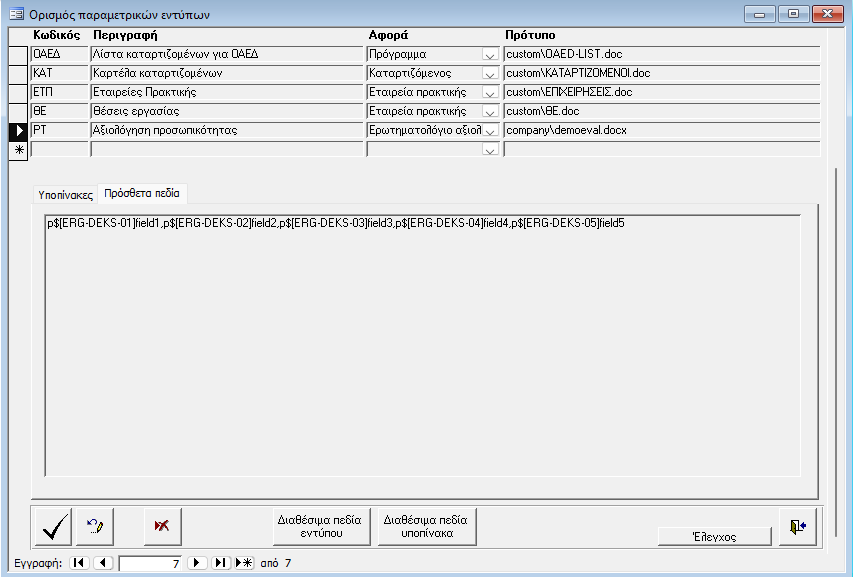Create new record with asterisk navigation button
Image resolution: width=853 pixels, height=577 pixels.
point(243,563)
